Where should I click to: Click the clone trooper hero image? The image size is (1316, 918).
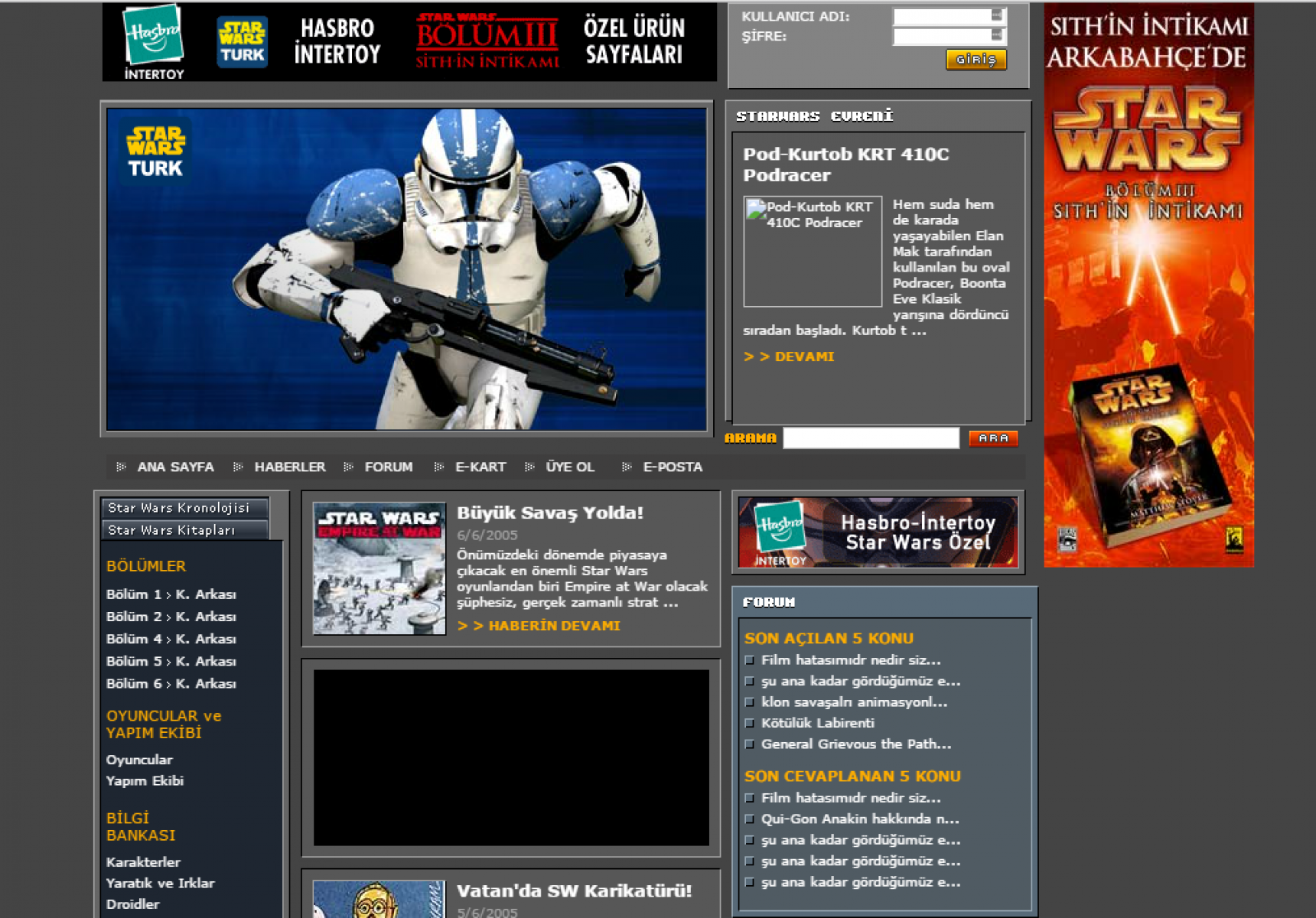406,269
